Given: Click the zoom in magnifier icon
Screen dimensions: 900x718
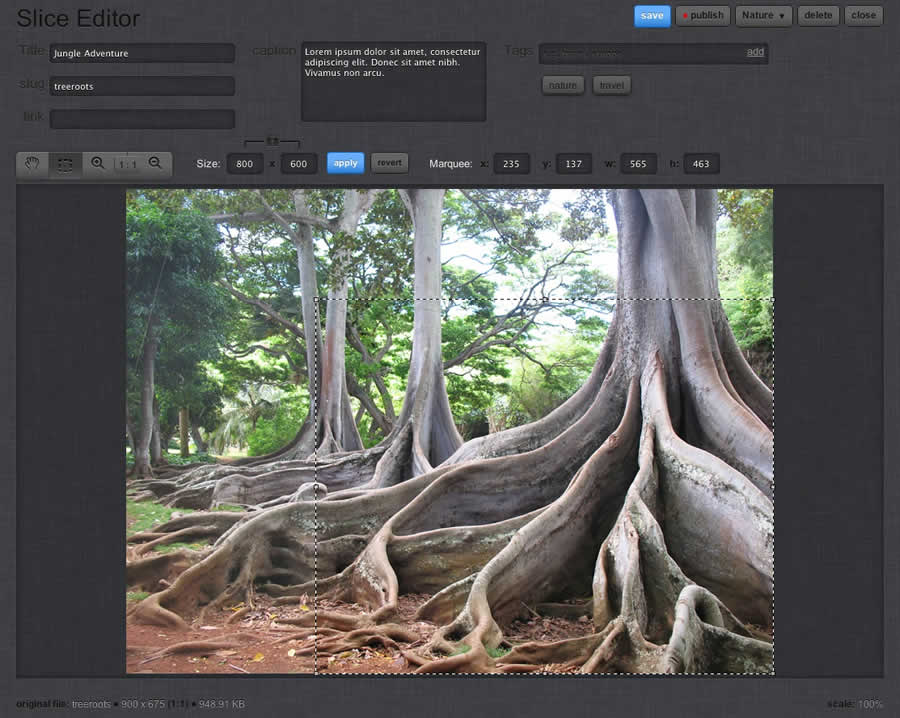Looking at the screenshot, I should pyautogui.click(x=98, y=164).
